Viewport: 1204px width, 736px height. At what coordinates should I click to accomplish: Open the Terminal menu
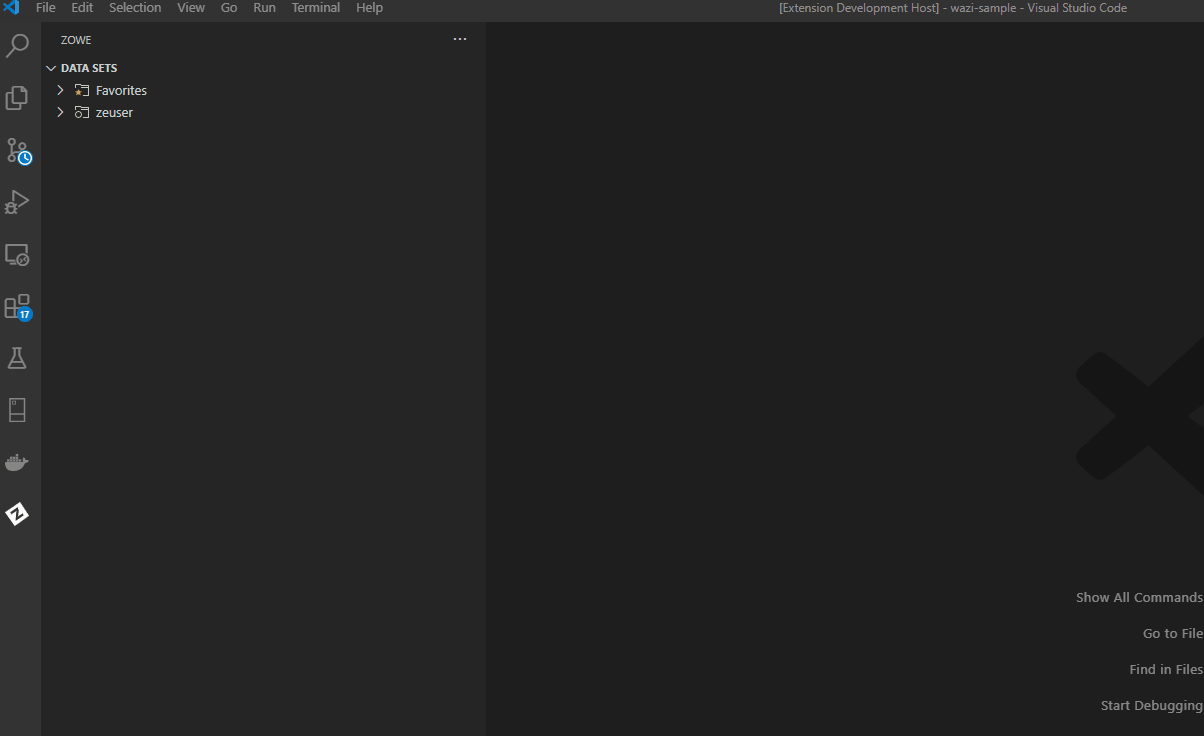[316, 8]
